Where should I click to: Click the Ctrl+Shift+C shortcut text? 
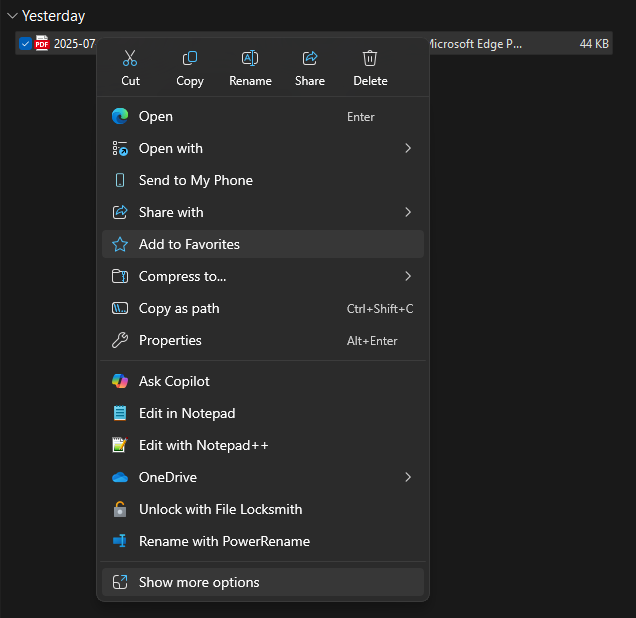pyautogui.click(x=380, y=309)
